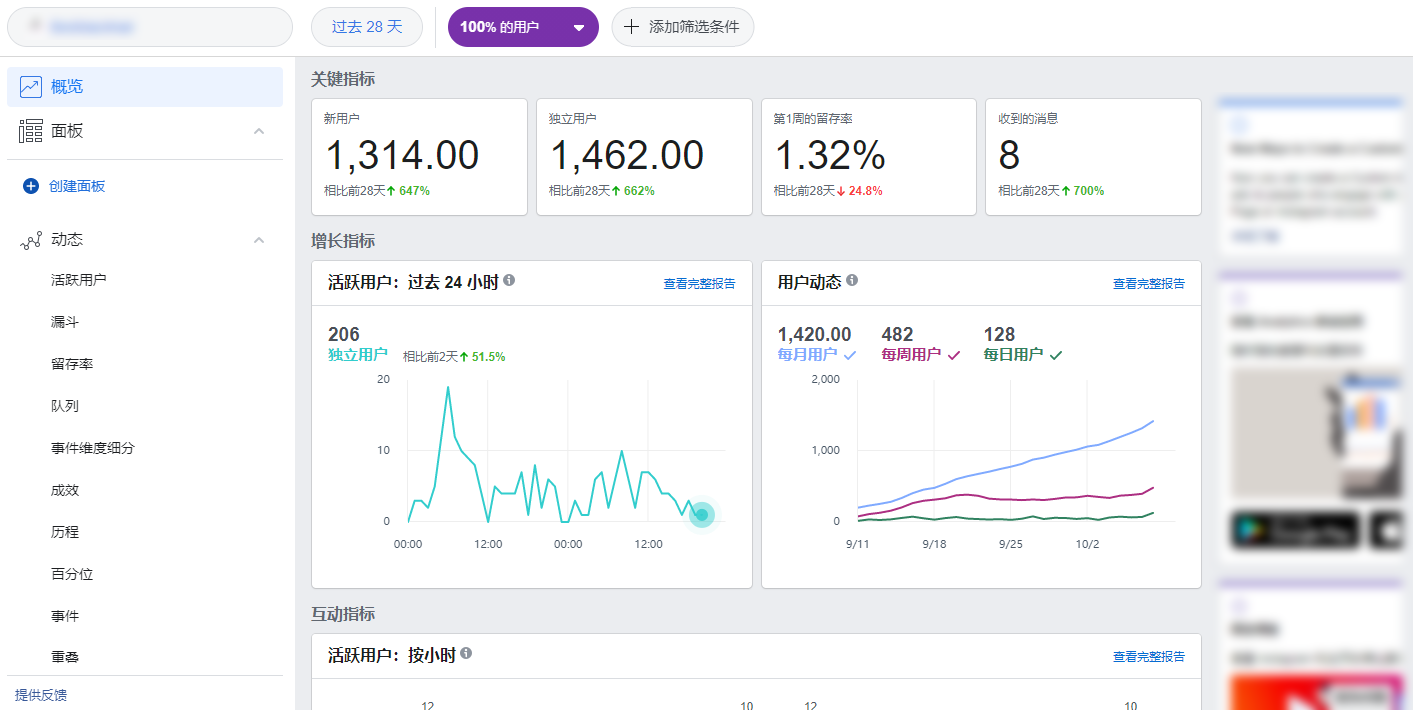Click plus icon in 添加筛选条件

(631, 27)
